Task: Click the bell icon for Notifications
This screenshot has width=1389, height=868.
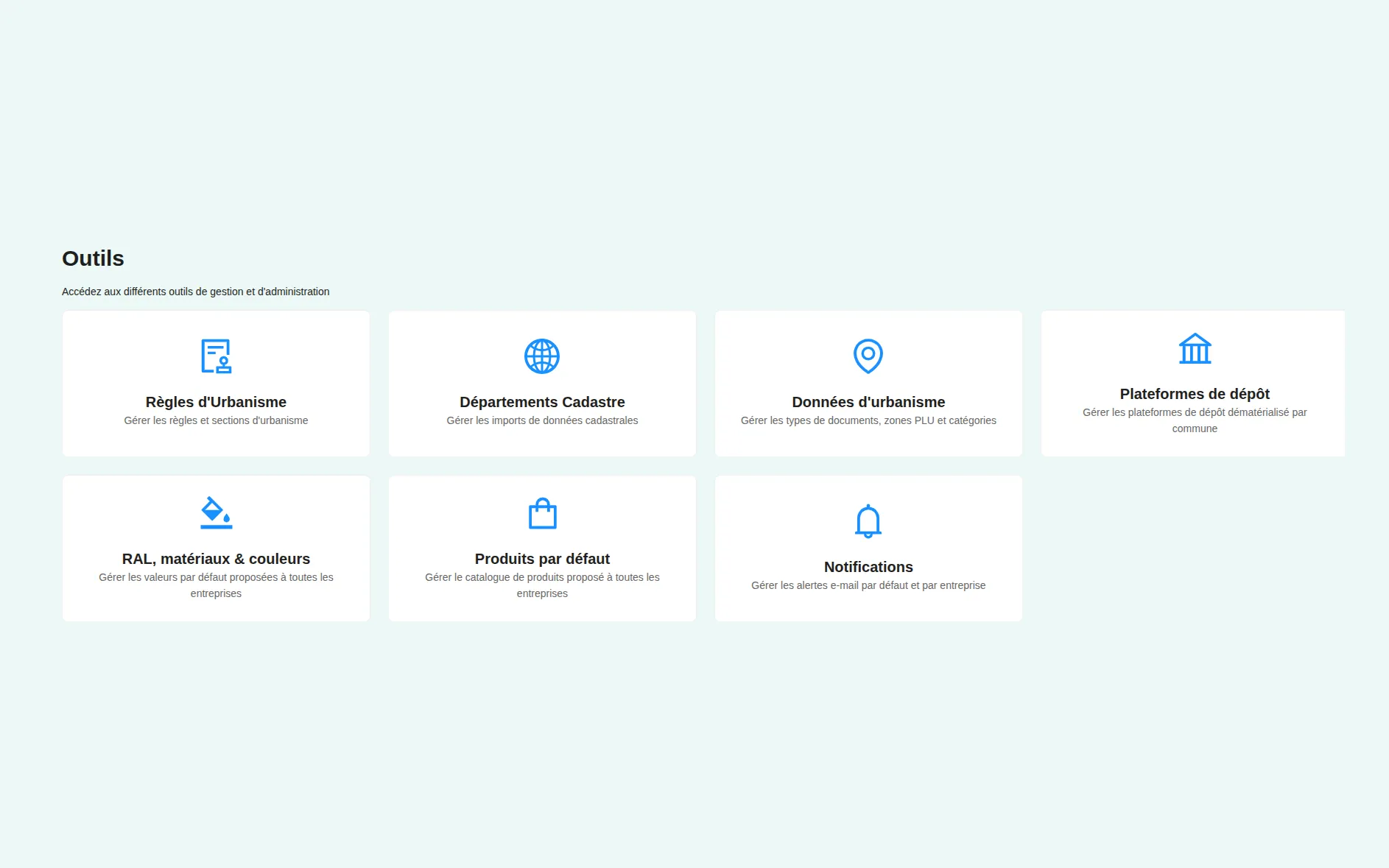Action: click(868, 521)
